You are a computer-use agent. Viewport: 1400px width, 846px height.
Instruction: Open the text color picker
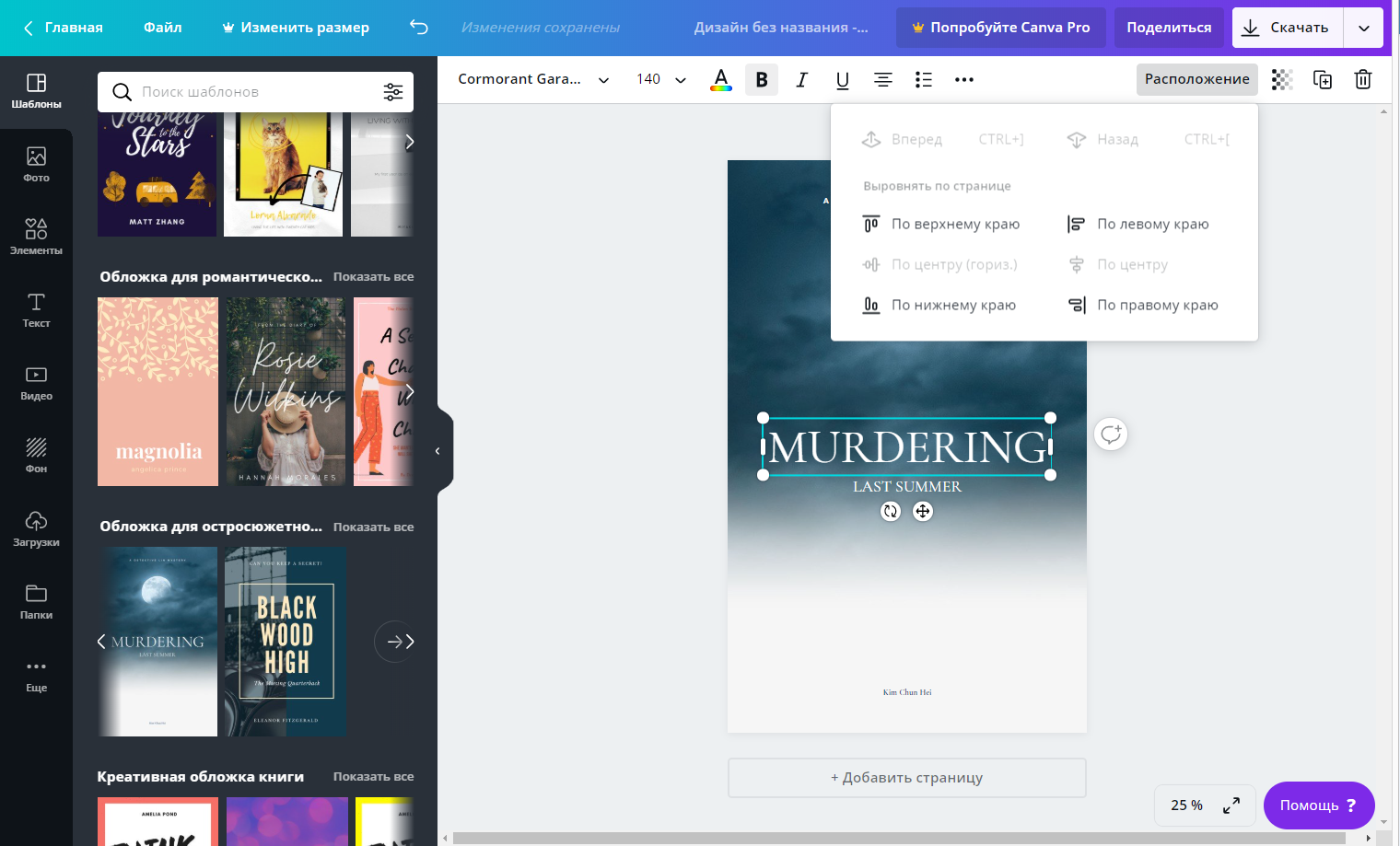(721, 80)
